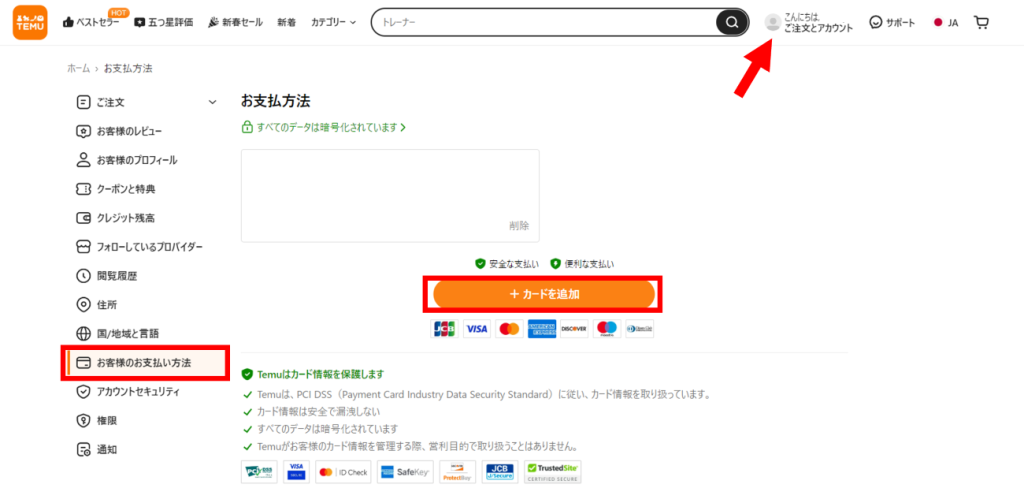Click the search magnifier button

coord(732,22)
